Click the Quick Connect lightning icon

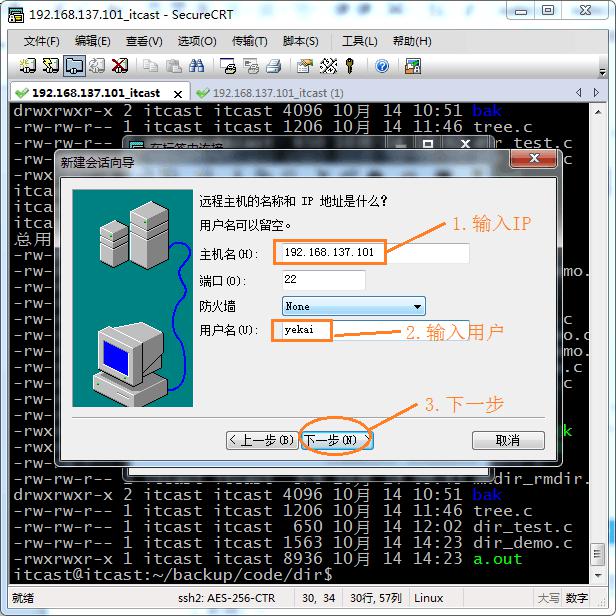51,66
